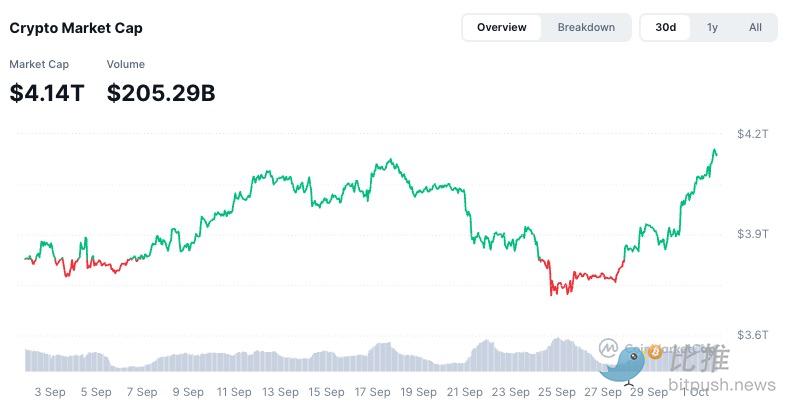The height and width of the screenshot is (412, 796).
Task: Click the 17 Sep date label
Action: (x=373, y=392)
